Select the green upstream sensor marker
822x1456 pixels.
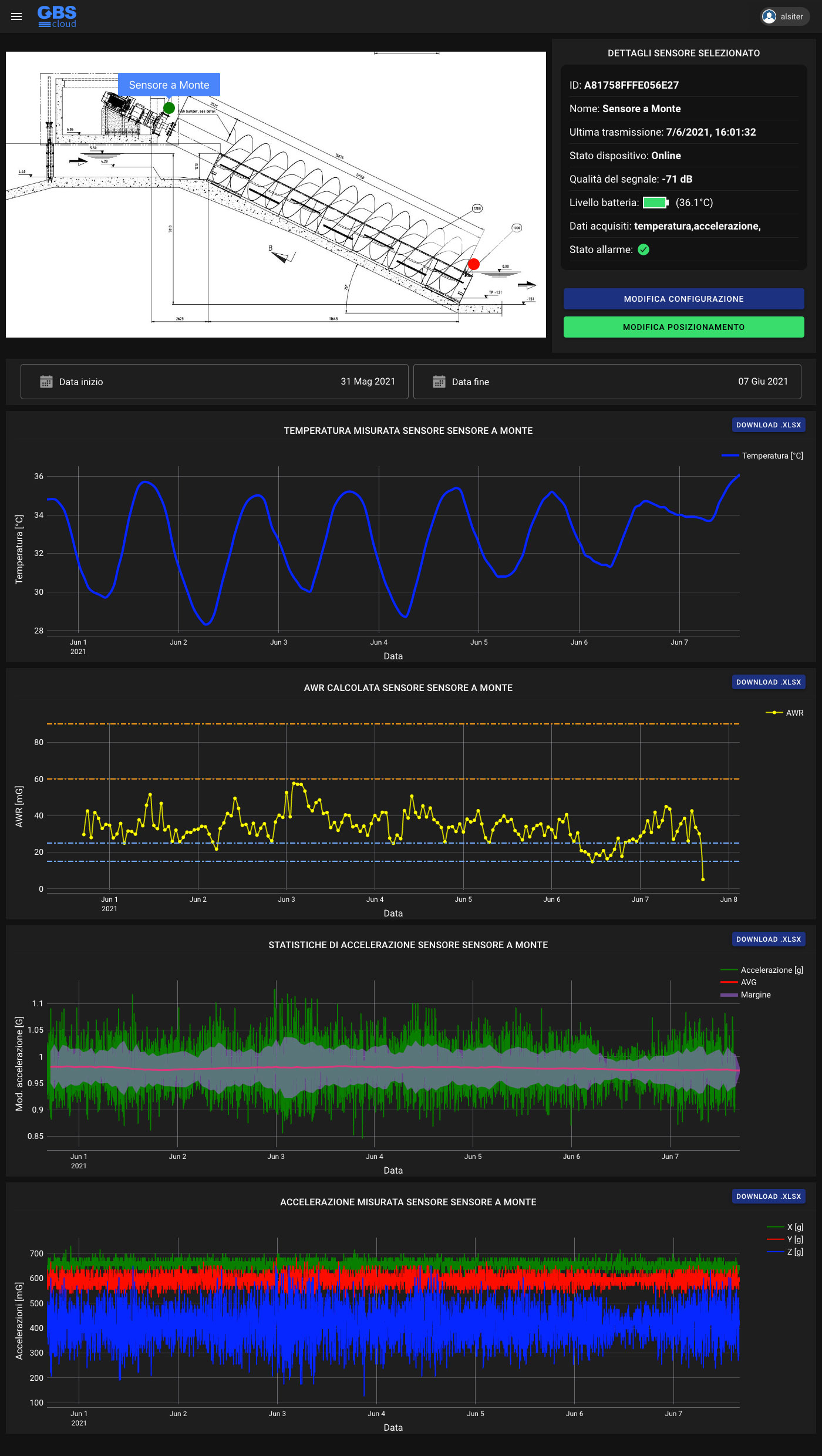click(x=169, y=107)
